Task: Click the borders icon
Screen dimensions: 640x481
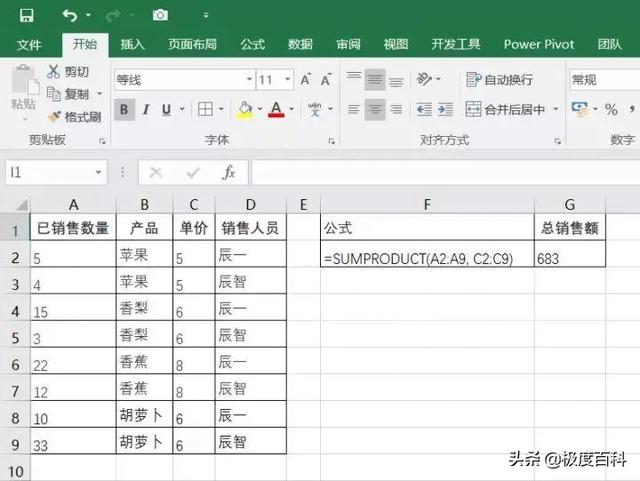Action: tap(205, 109)
